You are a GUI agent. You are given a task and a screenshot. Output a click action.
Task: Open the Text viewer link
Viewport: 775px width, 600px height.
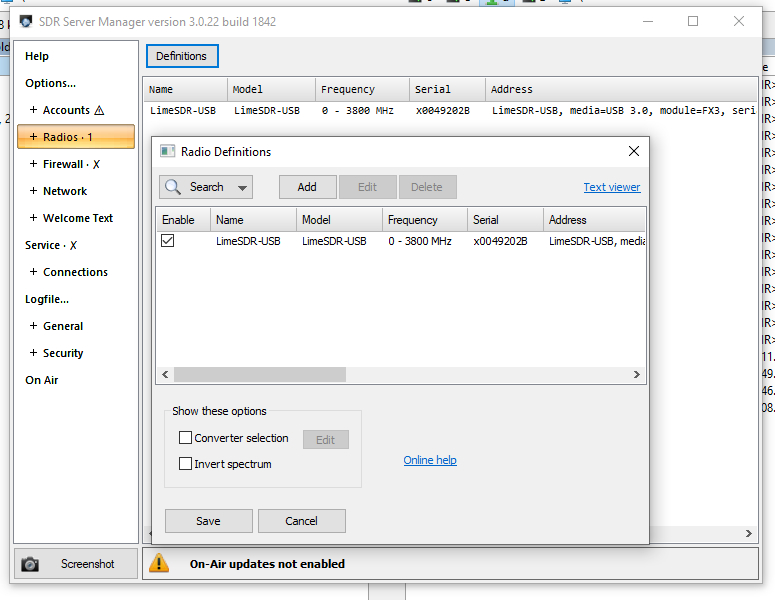611,187
